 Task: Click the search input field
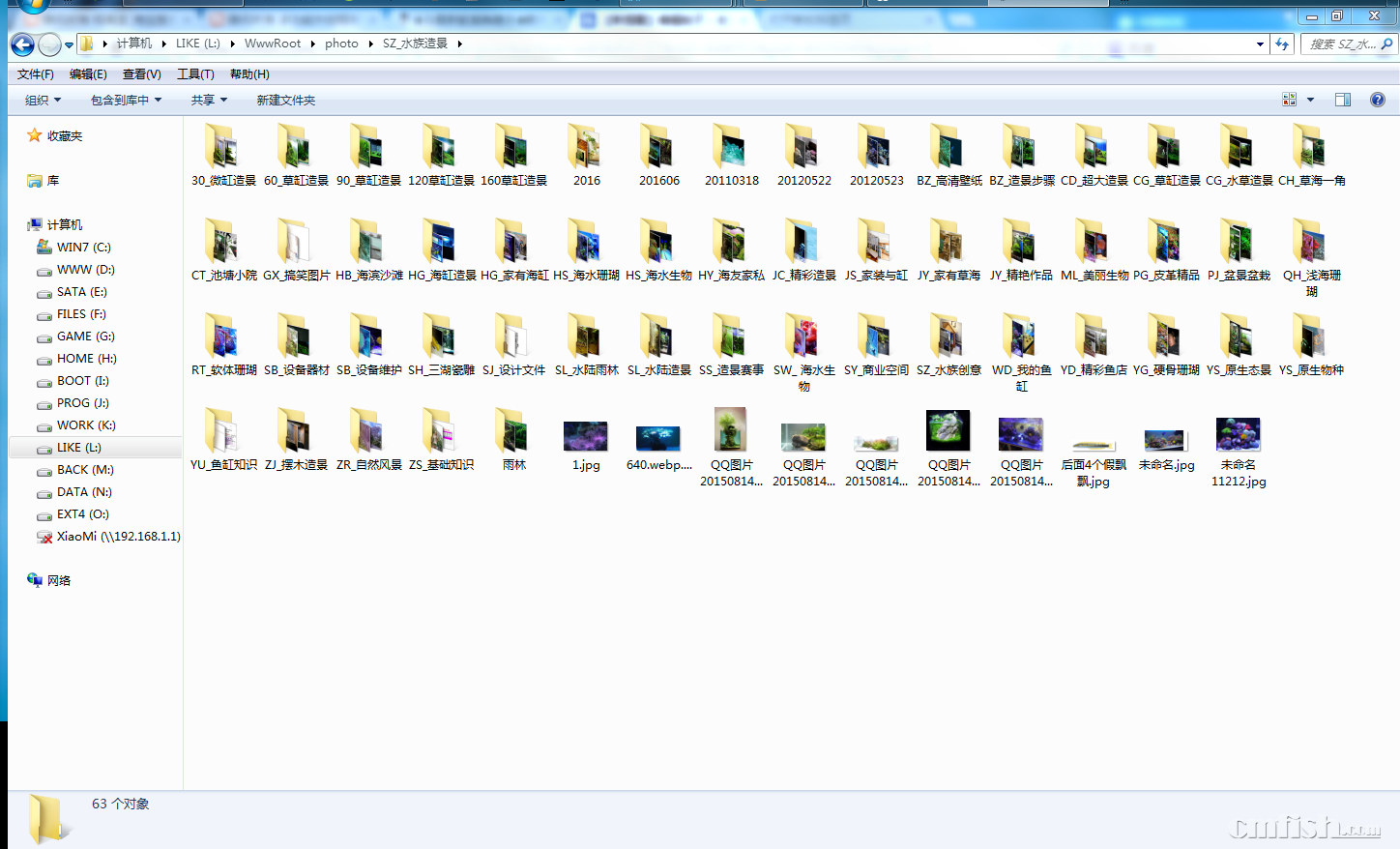tap(1342, 44)
